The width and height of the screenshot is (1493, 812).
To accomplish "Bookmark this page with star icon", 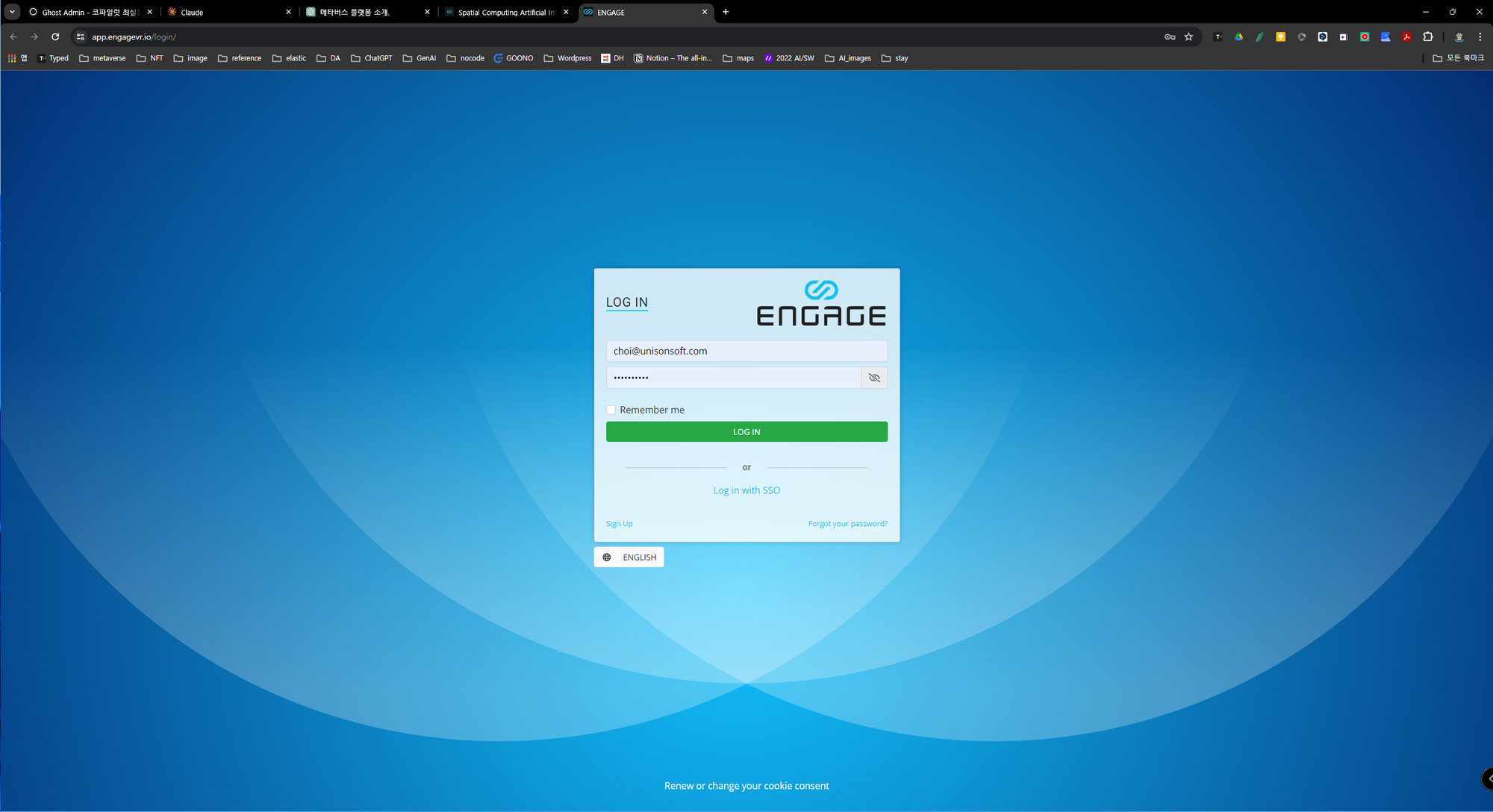I will pos(1188,37).
